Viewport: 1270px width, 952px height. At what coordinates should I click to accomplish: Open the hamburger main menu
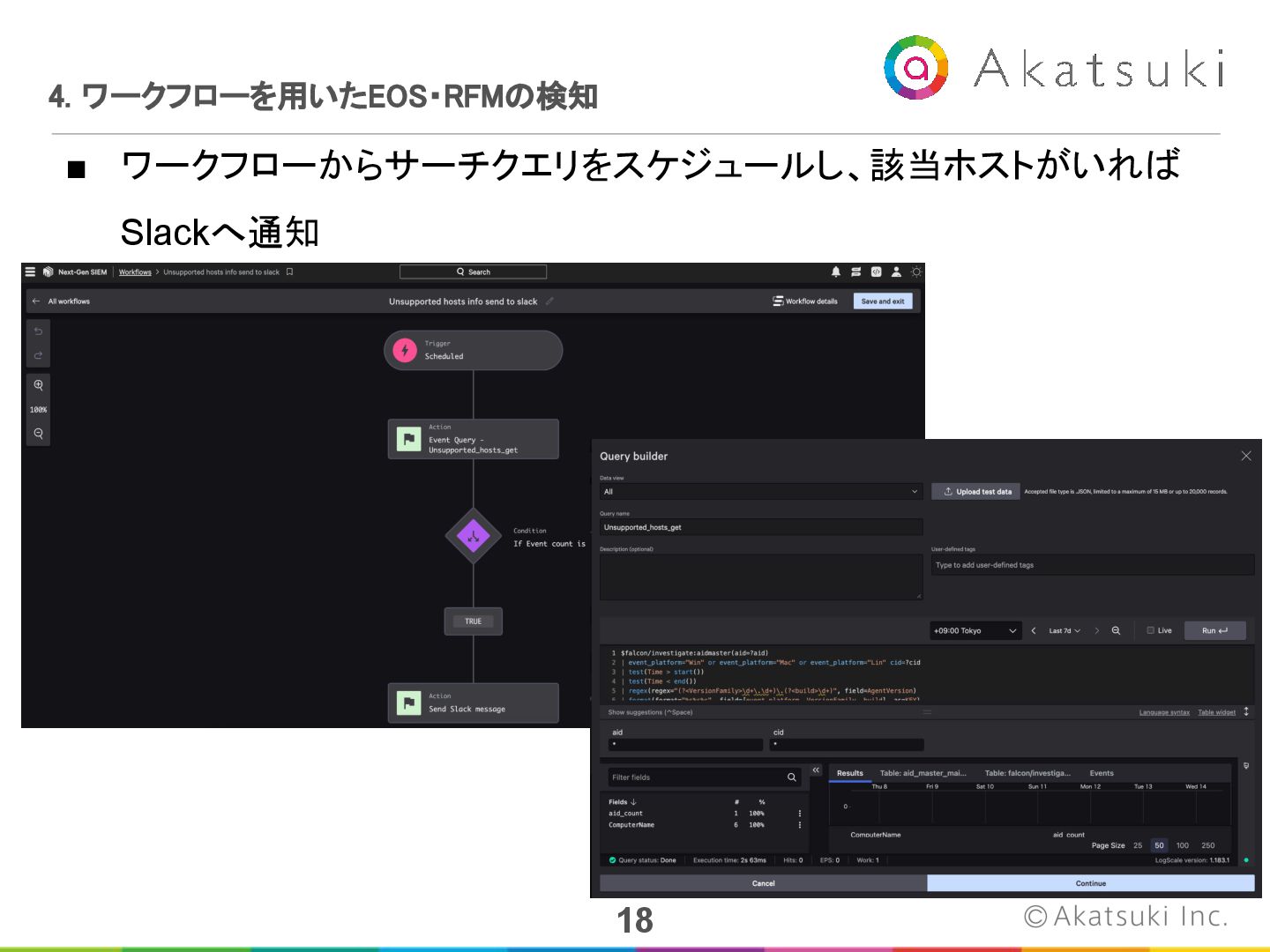click(x=30, y=271)
